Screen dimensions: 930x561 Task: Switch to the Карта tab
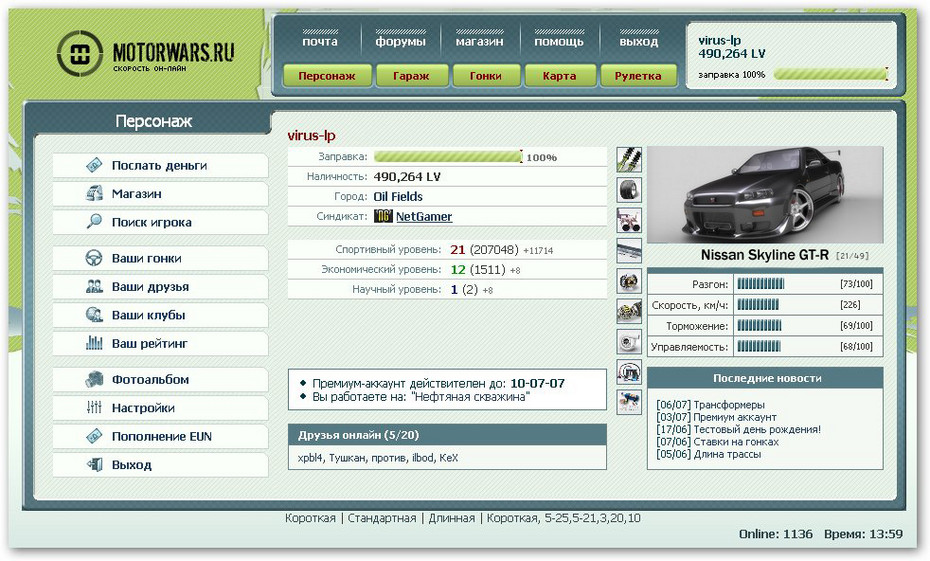pos(559,76)
